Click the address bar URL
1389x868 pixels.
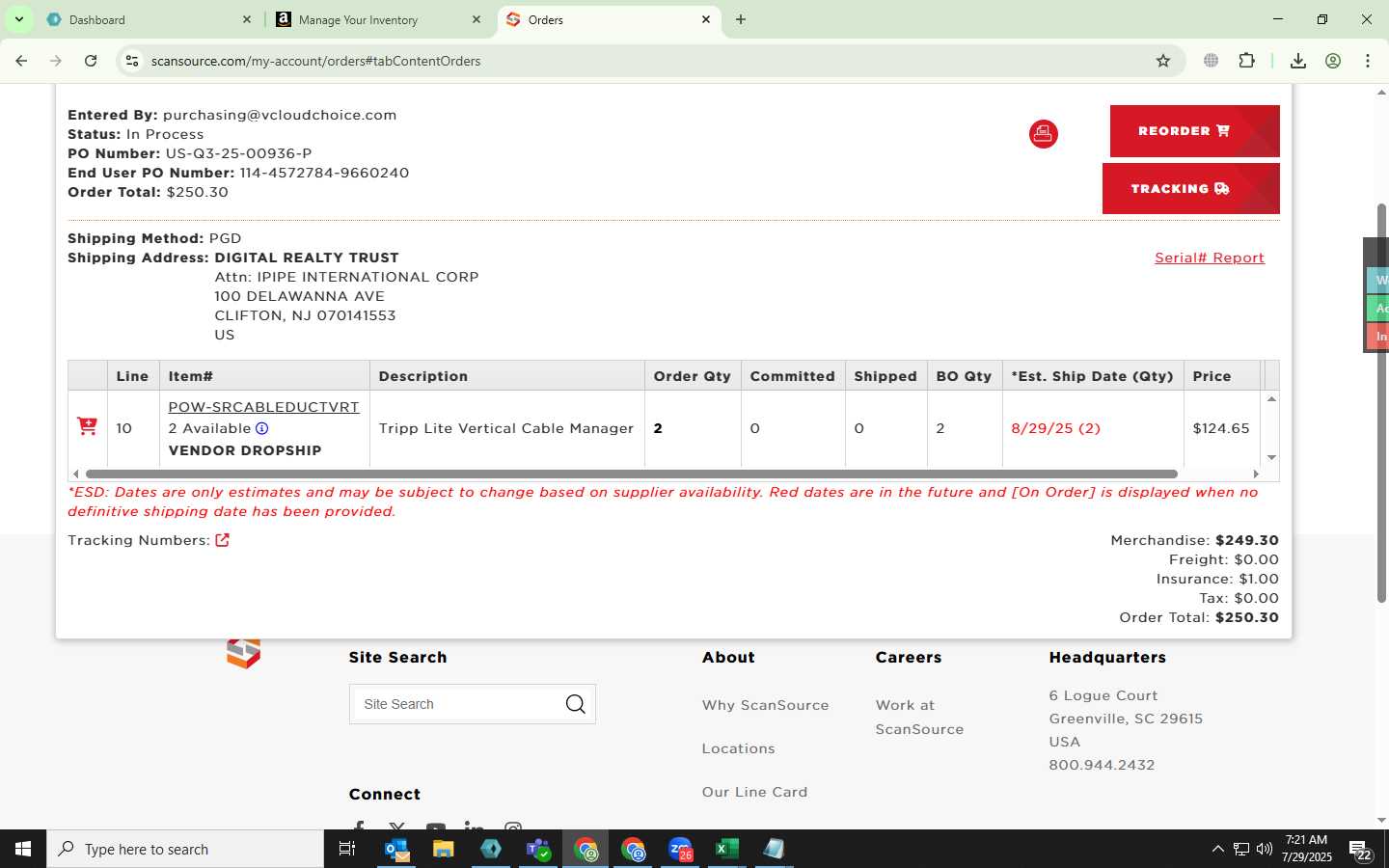tap(315, 61)
